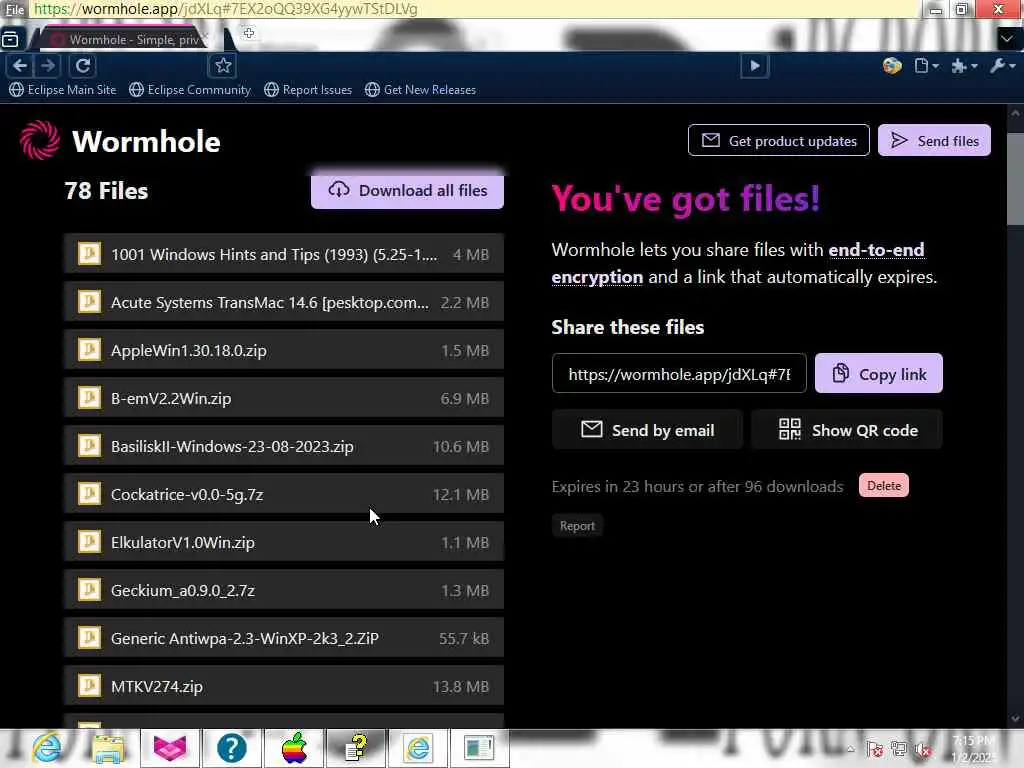Open the Get New Releases bookmark
1024x768 pixels.
pyautogui.click(x=421, y=89)
